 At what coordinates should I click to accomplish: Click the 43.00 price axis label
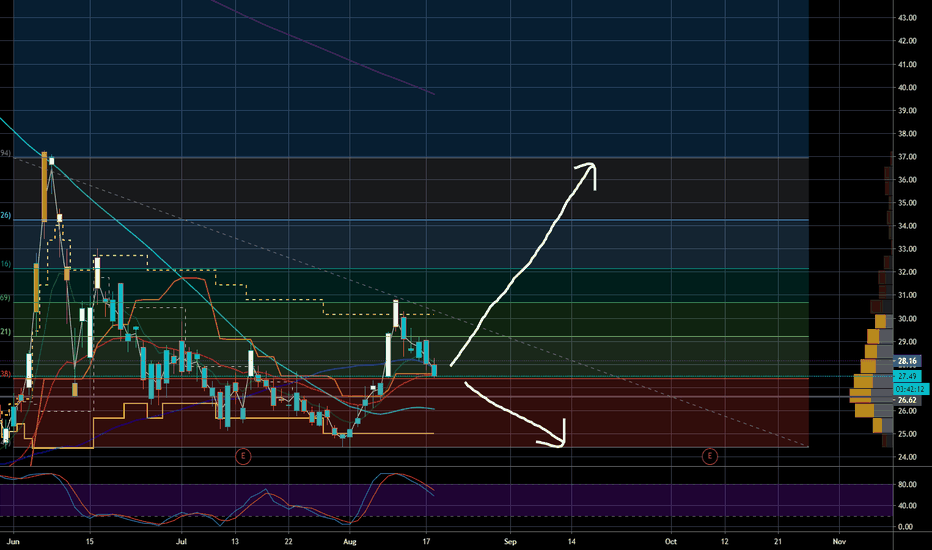907,18
